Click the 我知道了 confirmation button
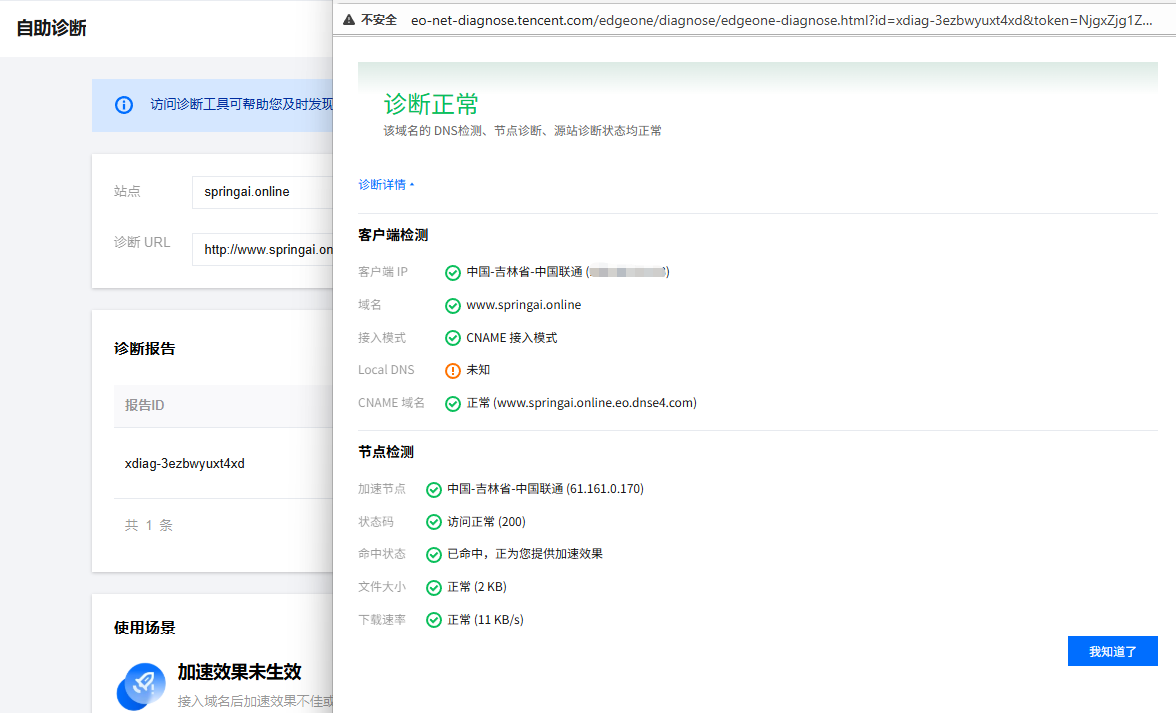 pyautogui.click(x=1112, y=651)
